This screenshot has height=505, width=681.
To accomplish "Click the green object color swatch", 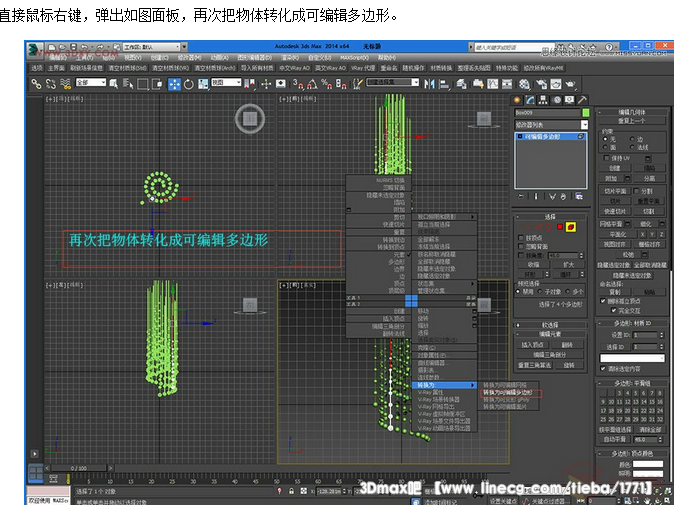I will pos(586,112).
